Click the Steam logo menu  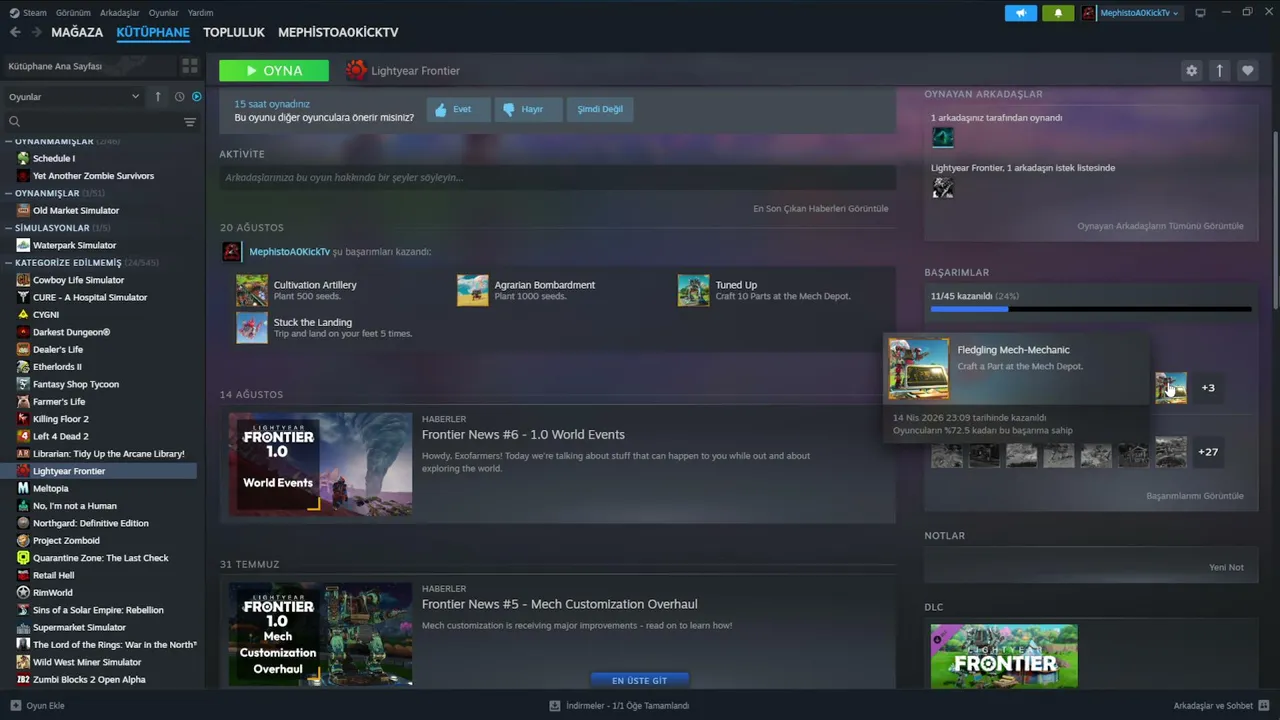28,13
